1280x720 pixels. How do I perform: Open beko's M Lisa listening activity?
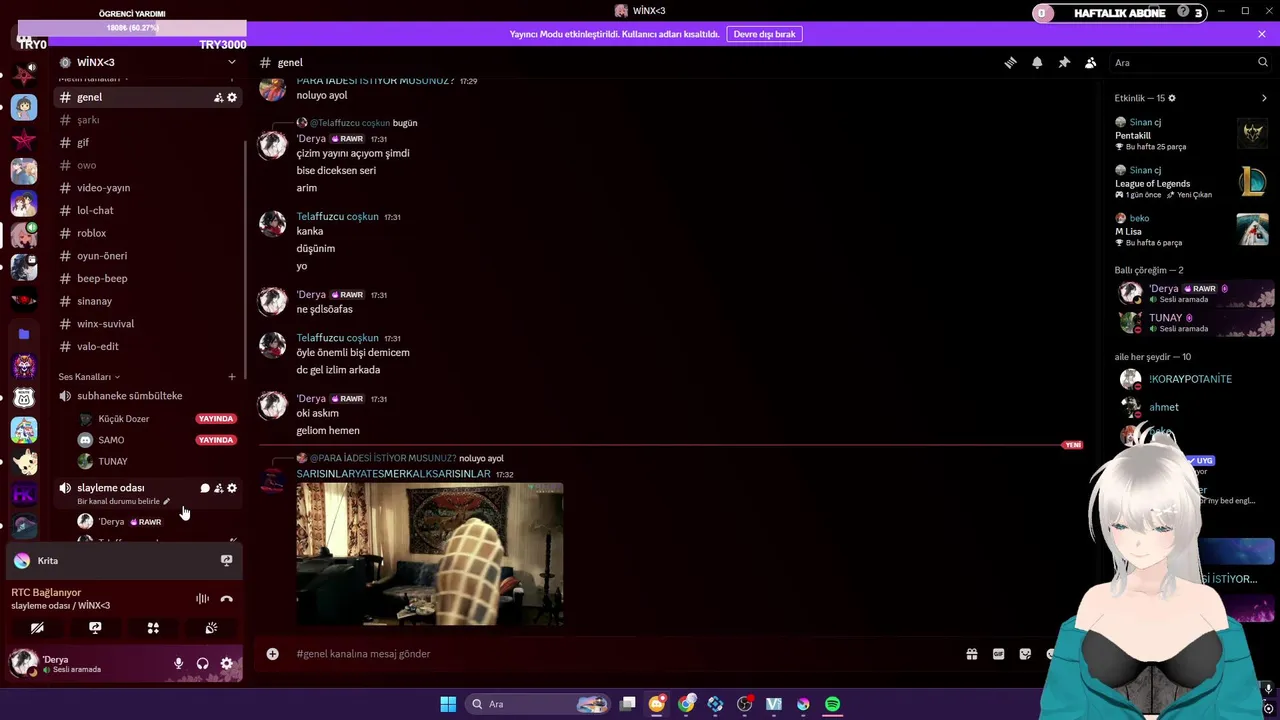[x=1191, y=230]
